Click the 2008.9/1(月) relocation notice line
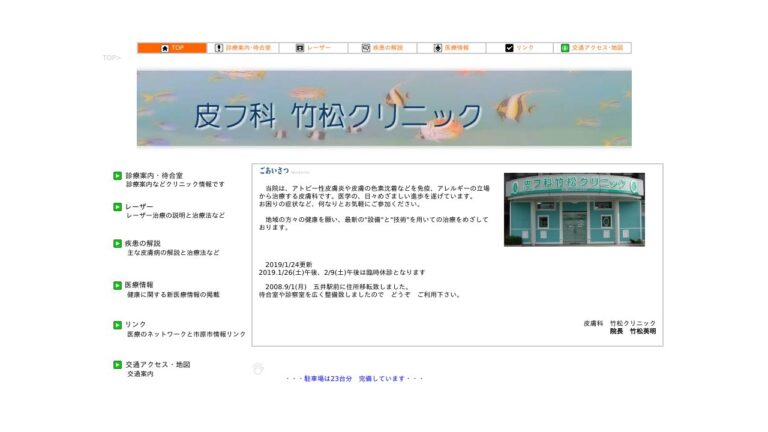This screenshot has width=768, height=432. coord(336,287)
